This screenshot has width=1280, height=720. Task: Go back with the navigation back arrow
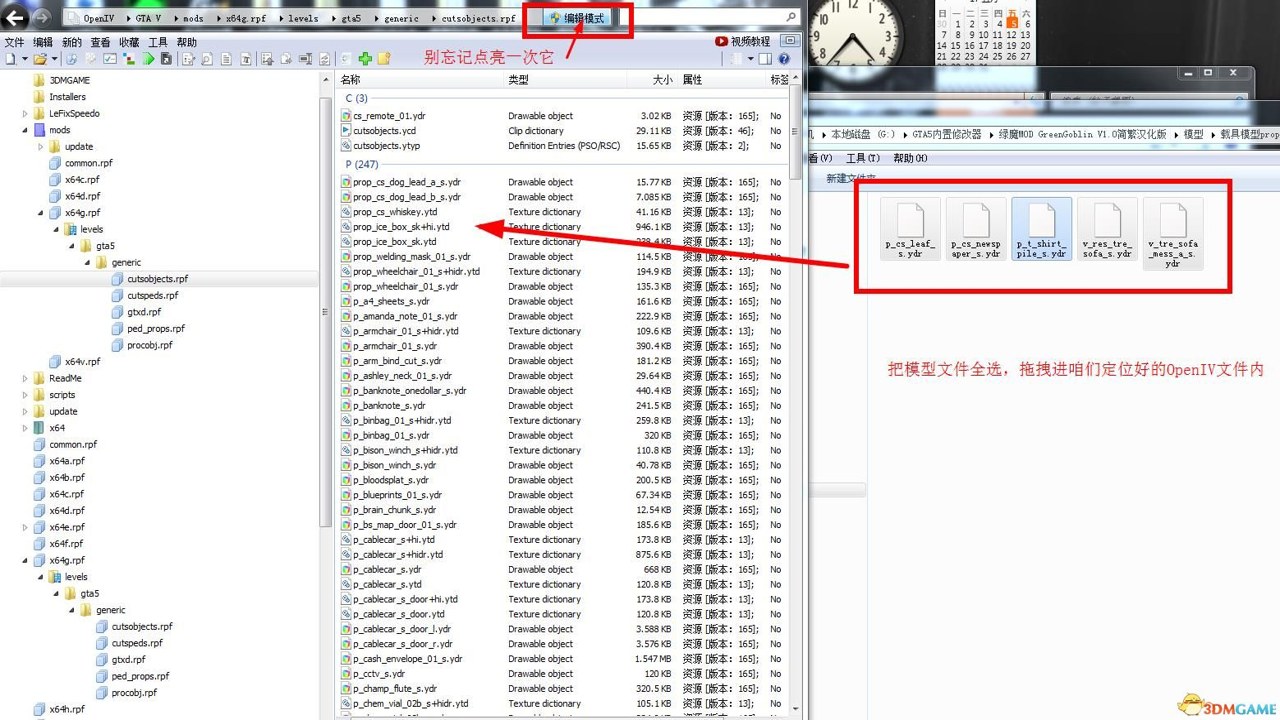pyautogui.click(x=15, y=17)
